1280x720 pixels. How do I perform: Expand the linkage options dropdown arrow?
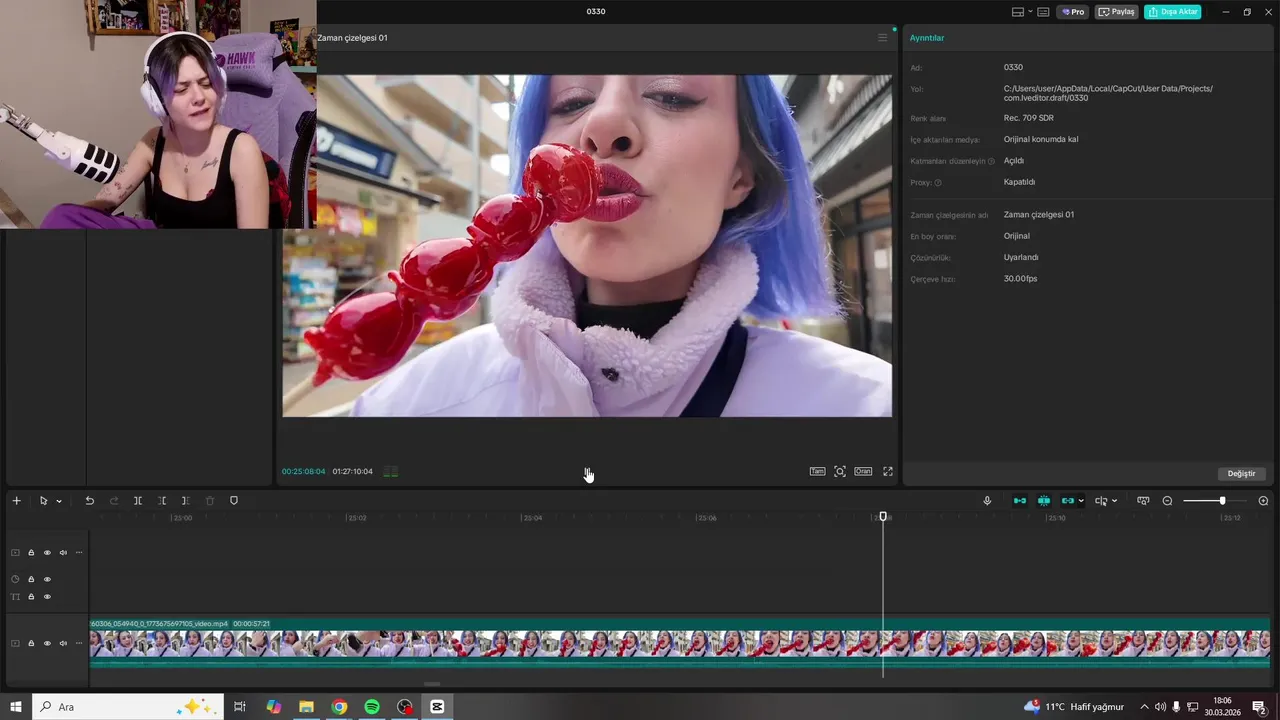click(x=1081, y=501)
